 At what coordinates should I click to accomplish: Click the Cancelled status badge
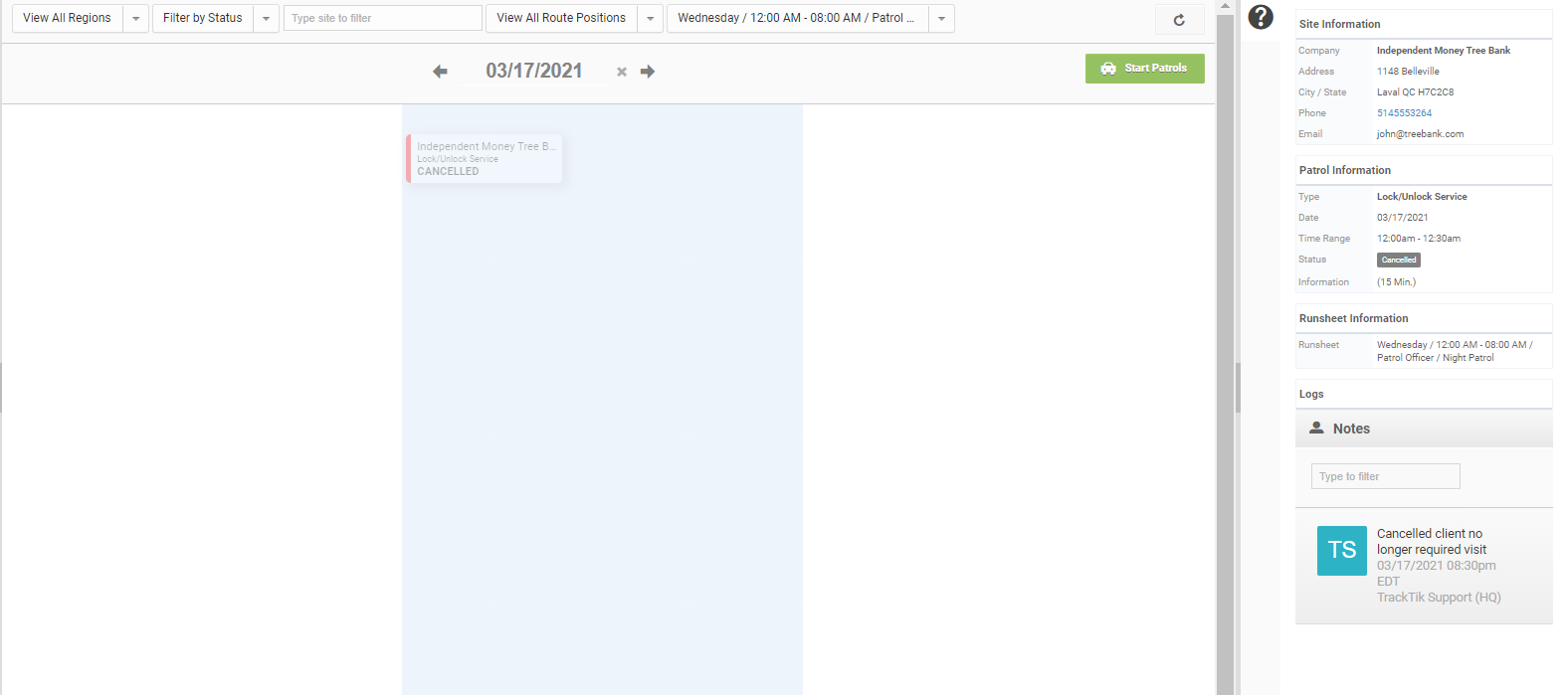point(1399,260)
